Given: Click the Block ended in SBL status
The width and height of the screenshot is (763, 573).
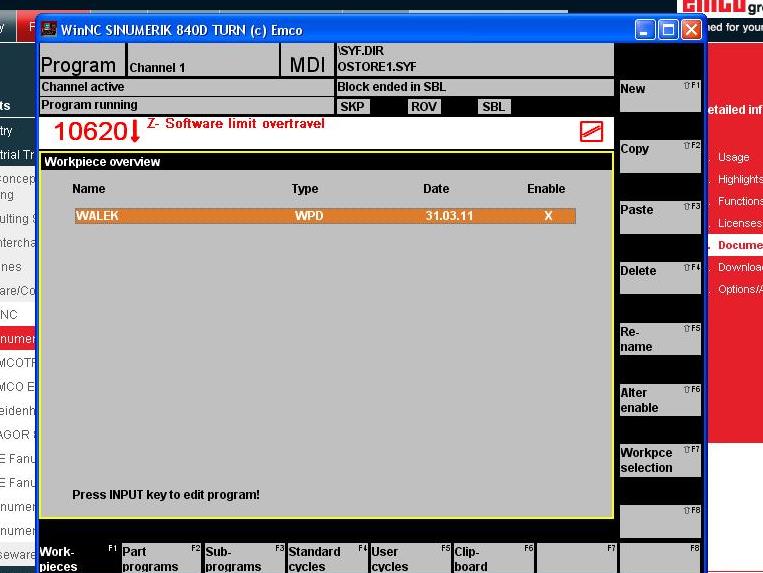Looking at the screenshot, I should [x=474, y=87].
